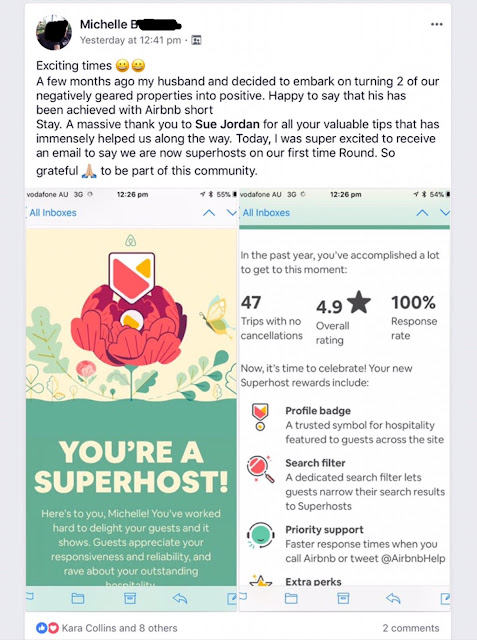Go back to All Inboxes in left screenshot

click(53, 213)
